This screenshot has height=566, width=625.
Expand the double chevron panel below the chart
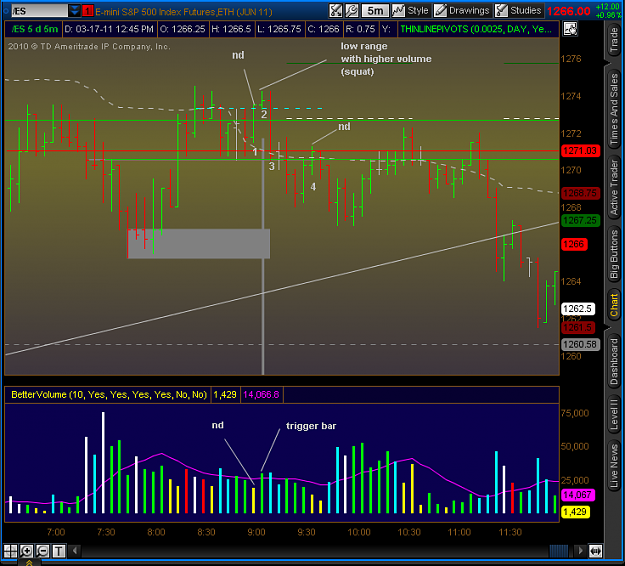[x=29, y=562]
